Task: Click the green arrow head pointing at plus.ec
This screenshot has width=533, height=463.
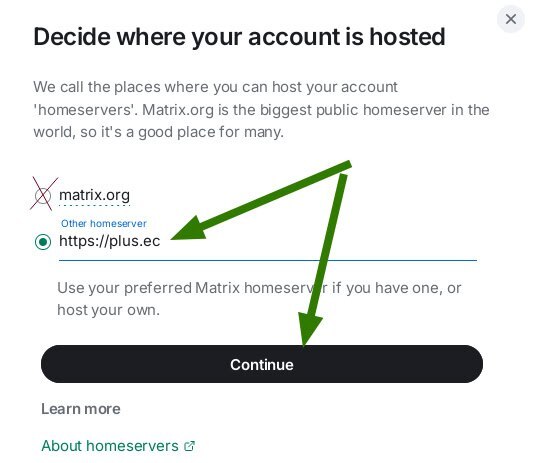Action: 189,230
